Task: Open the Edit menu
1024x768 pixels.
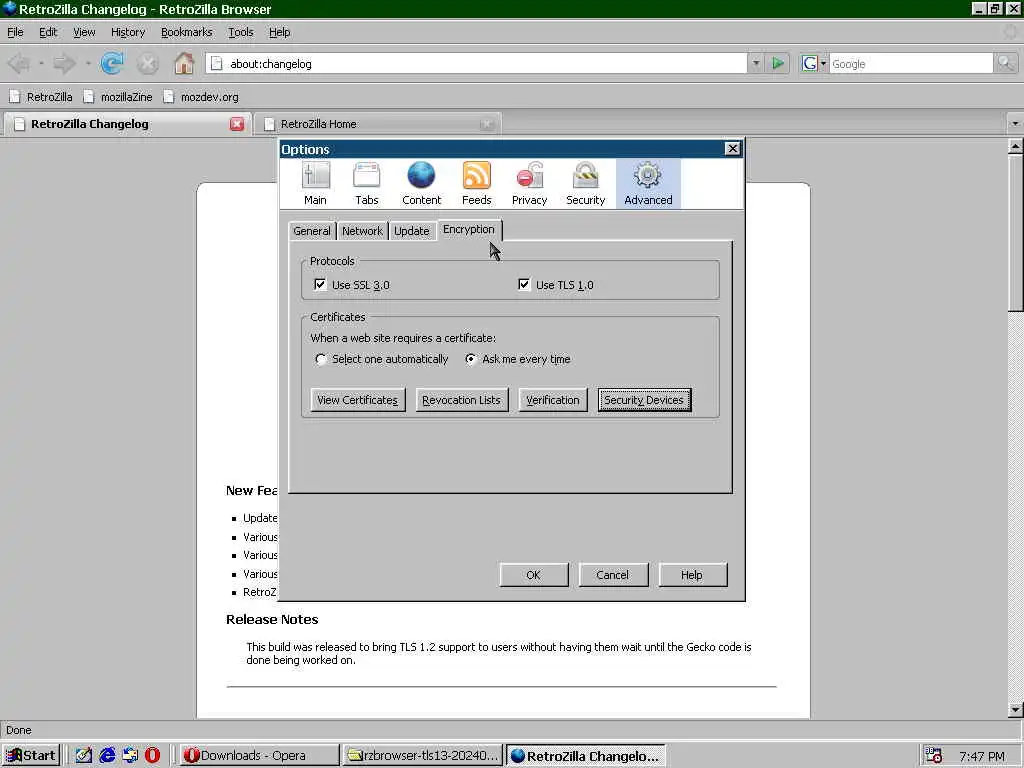Action: pos(48,32)
